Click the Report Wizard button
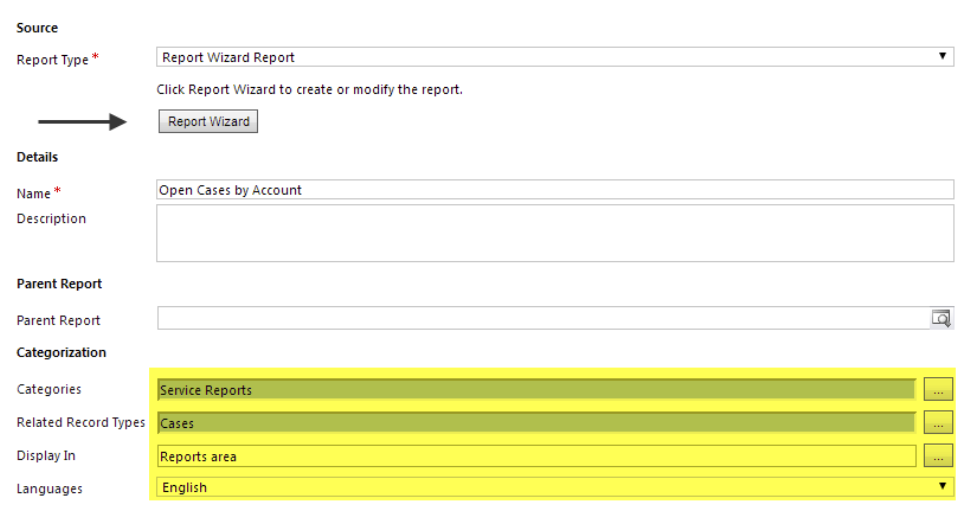Image resolution: width=966 pixels, height=526 pixels. [208, 121]
